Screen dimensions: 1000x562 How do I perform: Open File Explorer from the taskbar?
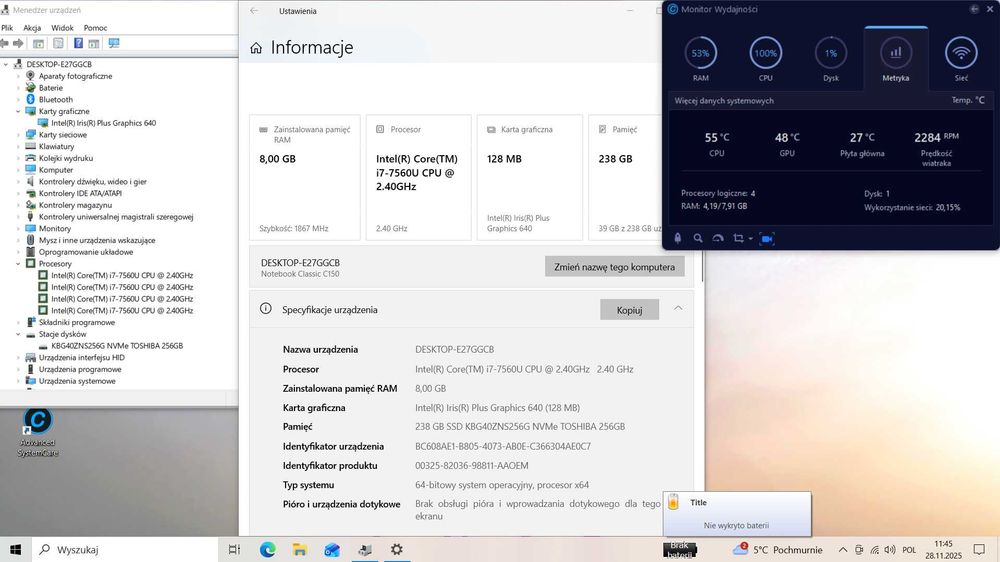299,549
